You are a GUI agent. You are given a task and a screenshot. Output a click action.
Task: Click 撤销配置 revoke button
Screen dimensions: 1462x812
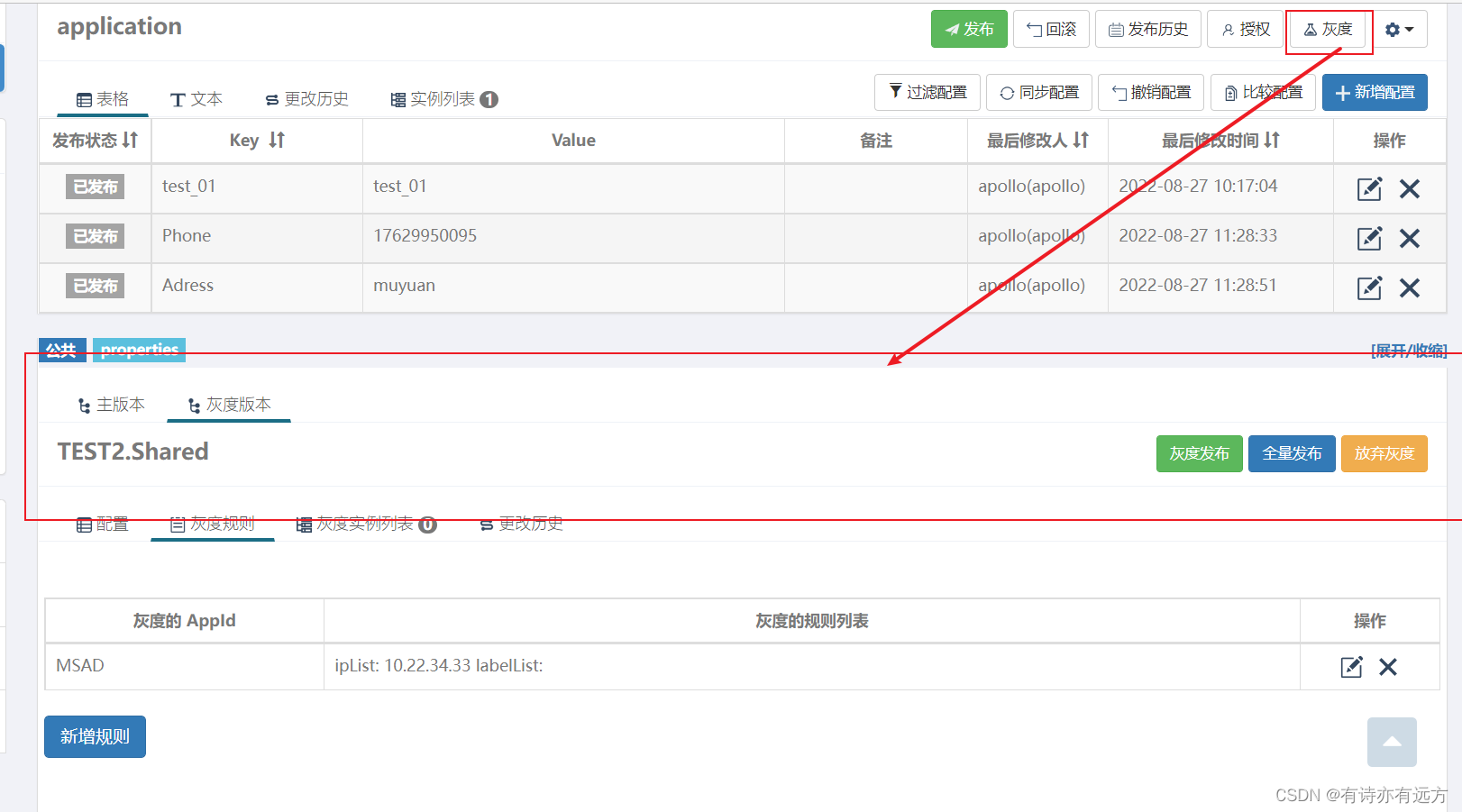tap(1151, 92)
